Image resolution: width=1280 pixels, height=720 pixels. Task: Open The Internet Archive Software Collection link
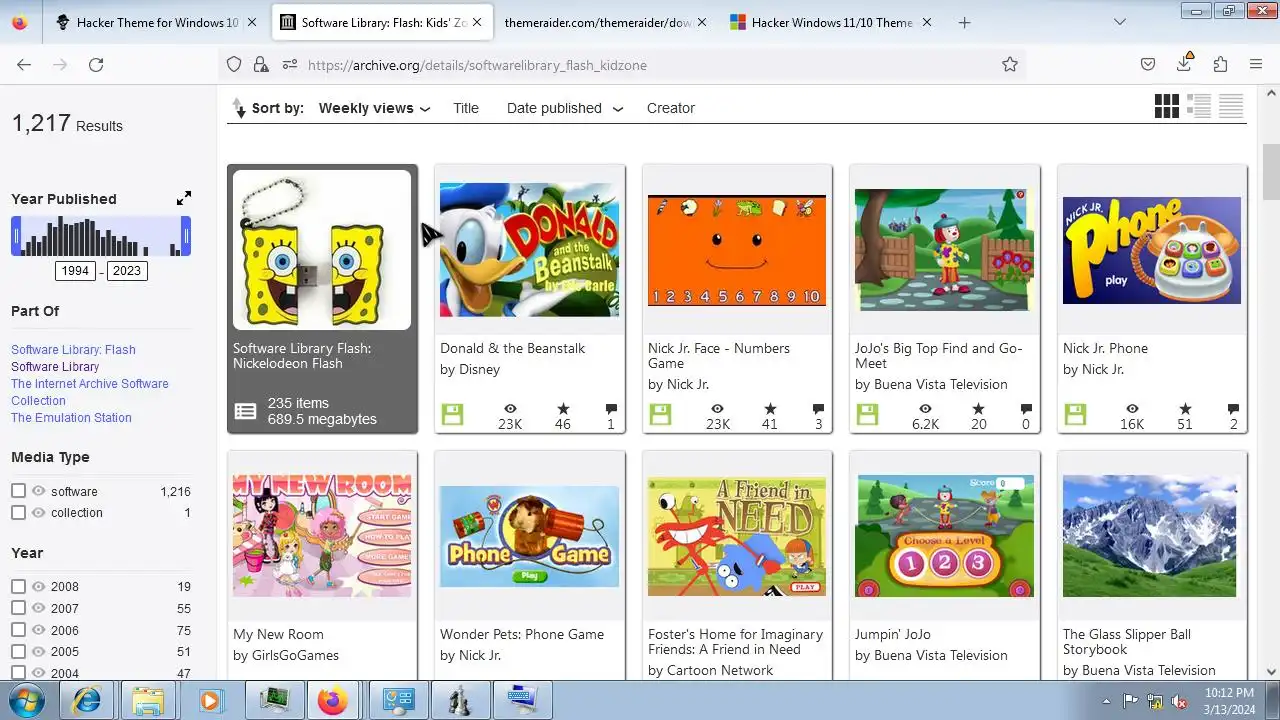(89, 392)
